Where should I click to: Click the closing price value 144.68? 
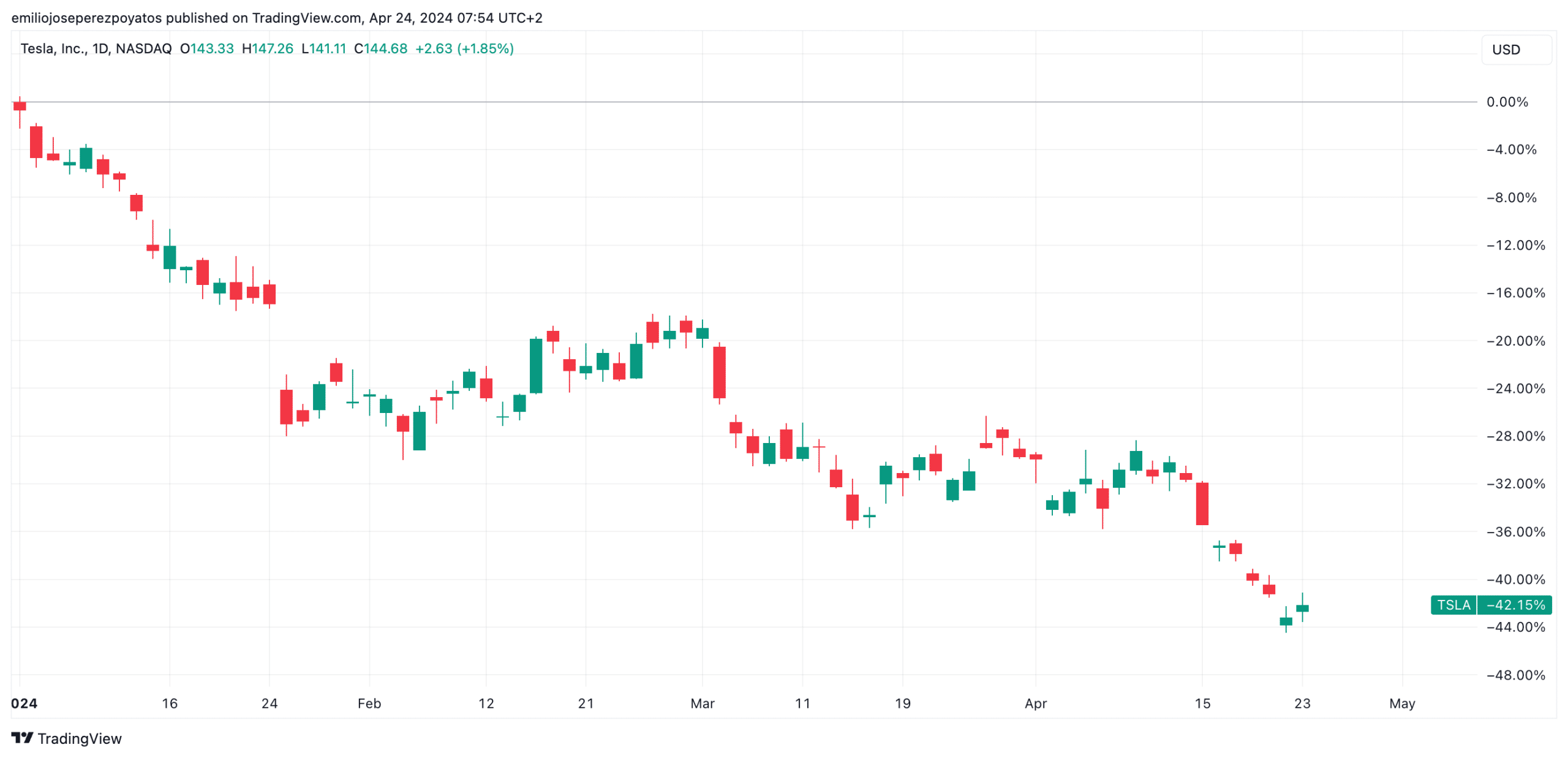[385, 48]
